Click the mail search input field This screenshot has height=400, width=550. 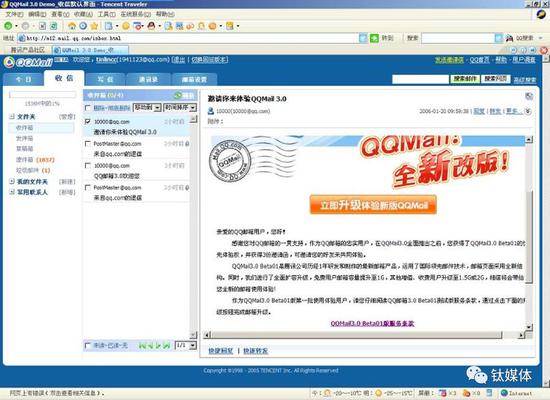(x=421, y=79)
